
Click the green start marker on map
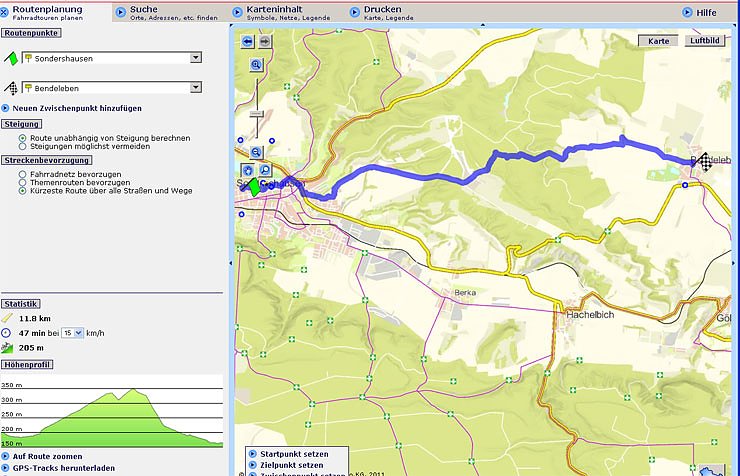tap(254, 186)
